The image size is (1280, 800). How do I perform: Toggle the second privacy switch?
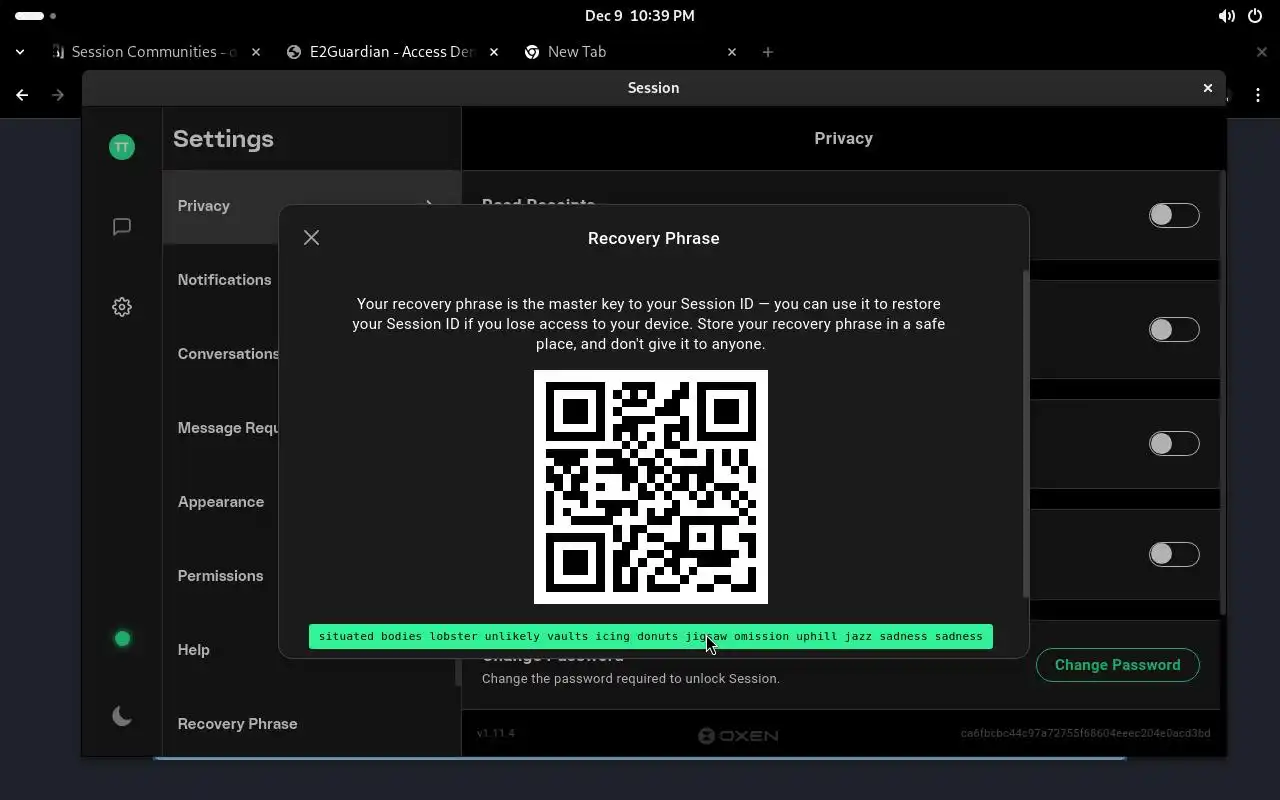[1174, 329]
